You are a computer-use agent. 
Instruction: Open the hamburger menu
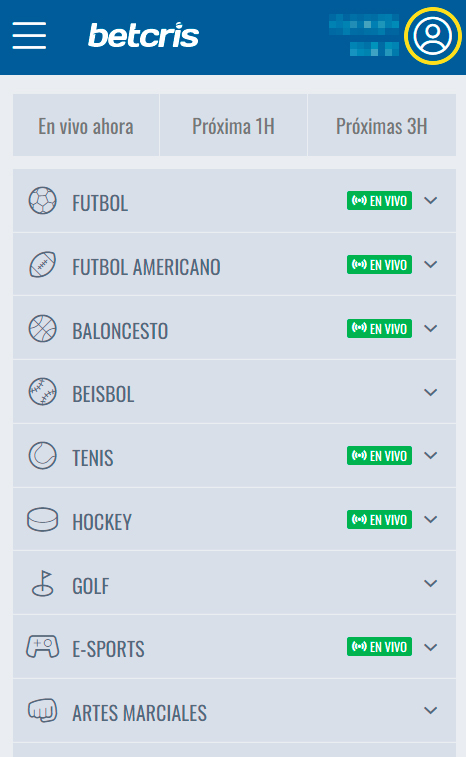tap(29, 35)
